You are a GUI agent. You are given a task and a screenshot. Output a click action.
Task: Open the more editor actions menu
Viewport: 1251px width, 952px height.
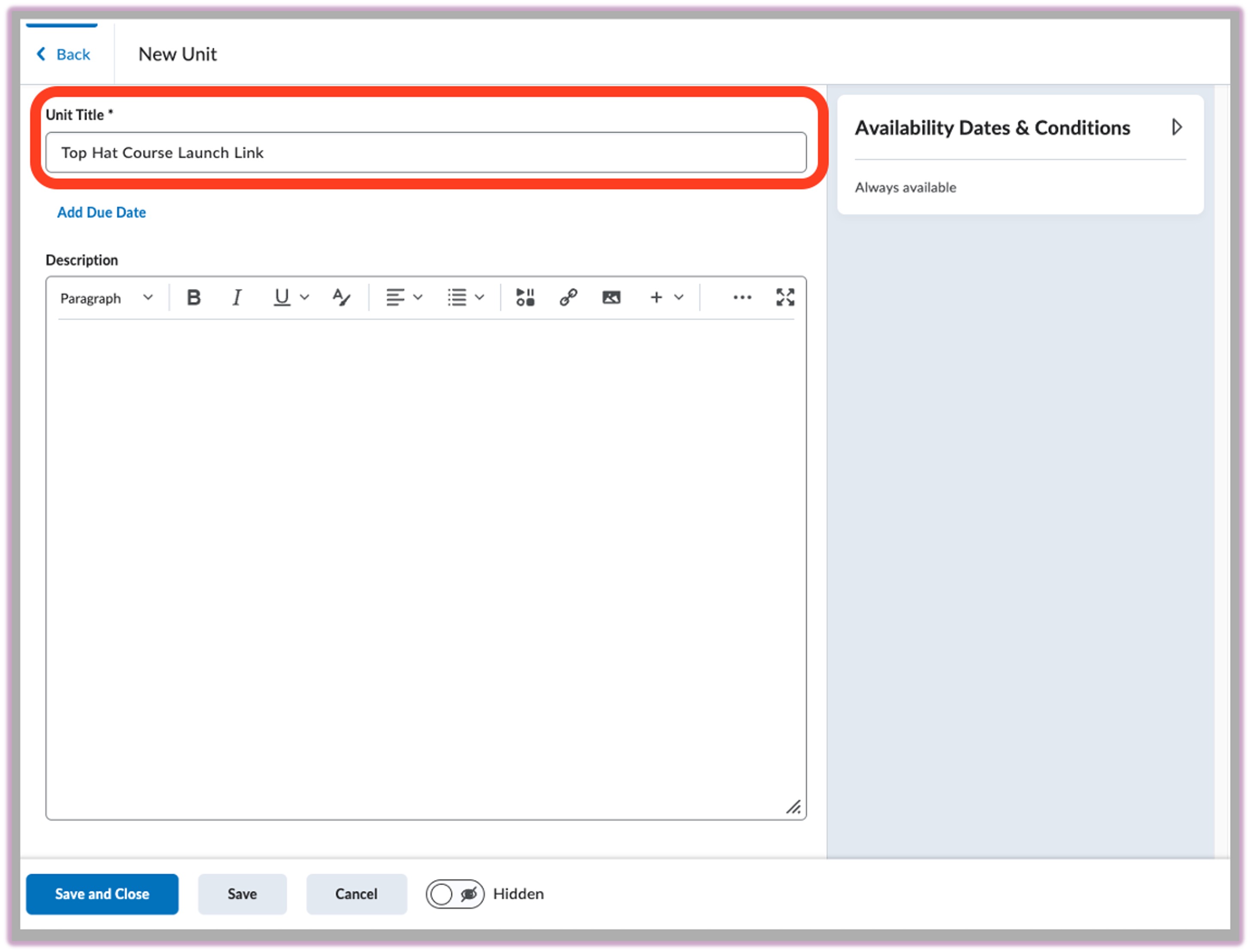click(x=742, y=297)
